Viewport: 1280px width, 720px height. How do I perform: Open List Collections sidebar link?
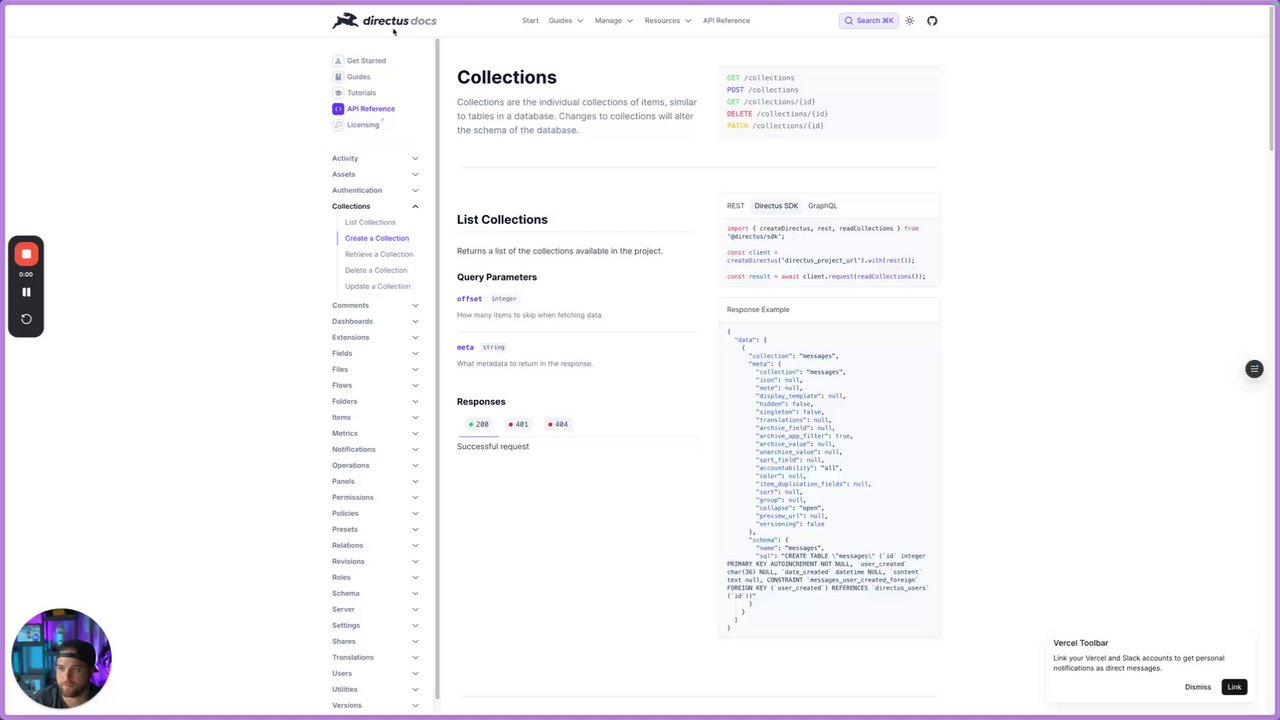tap(370, 222)
